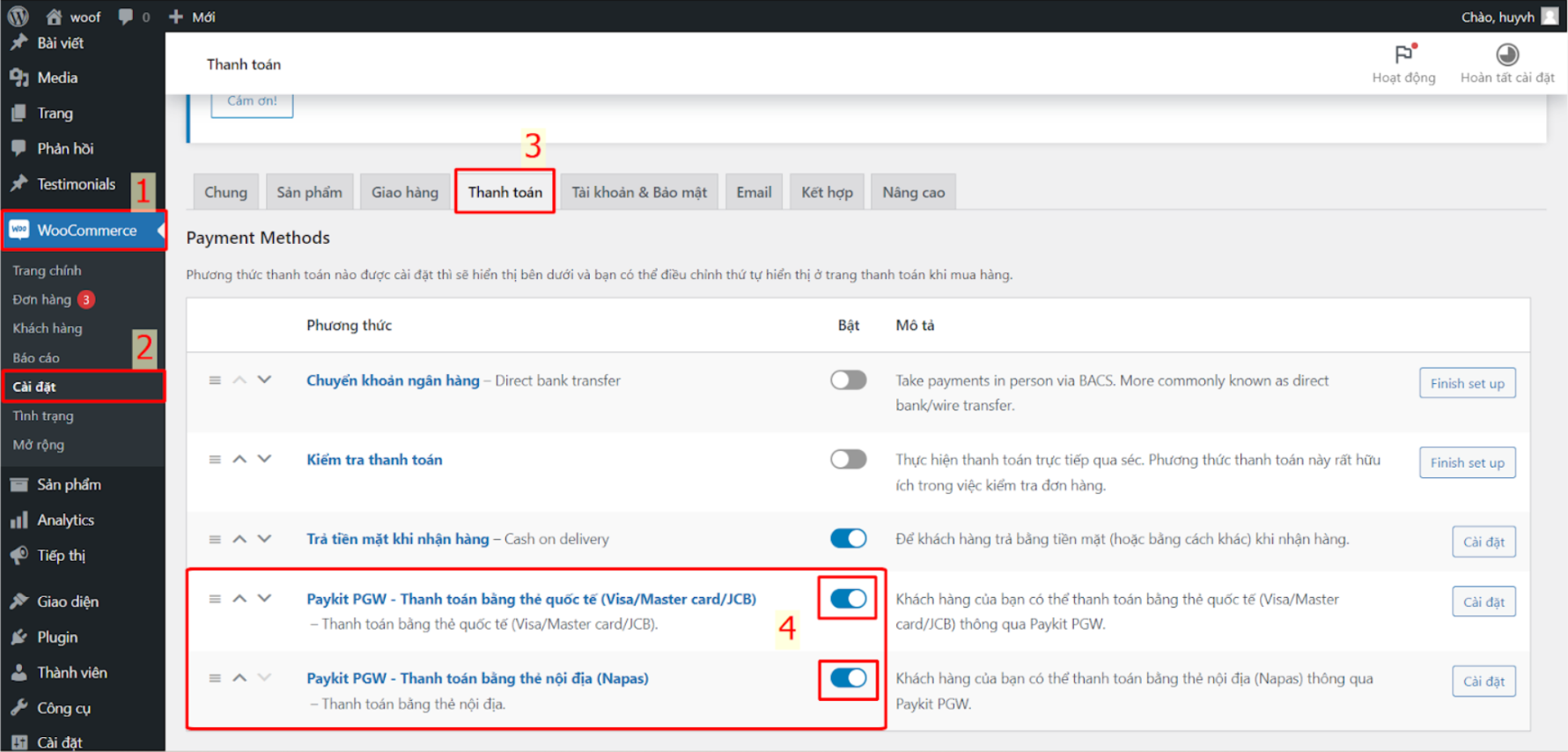Switch to the Sản phẩm tab
This screenshot has height=752, width=1568.
click(x=309, y=192)
